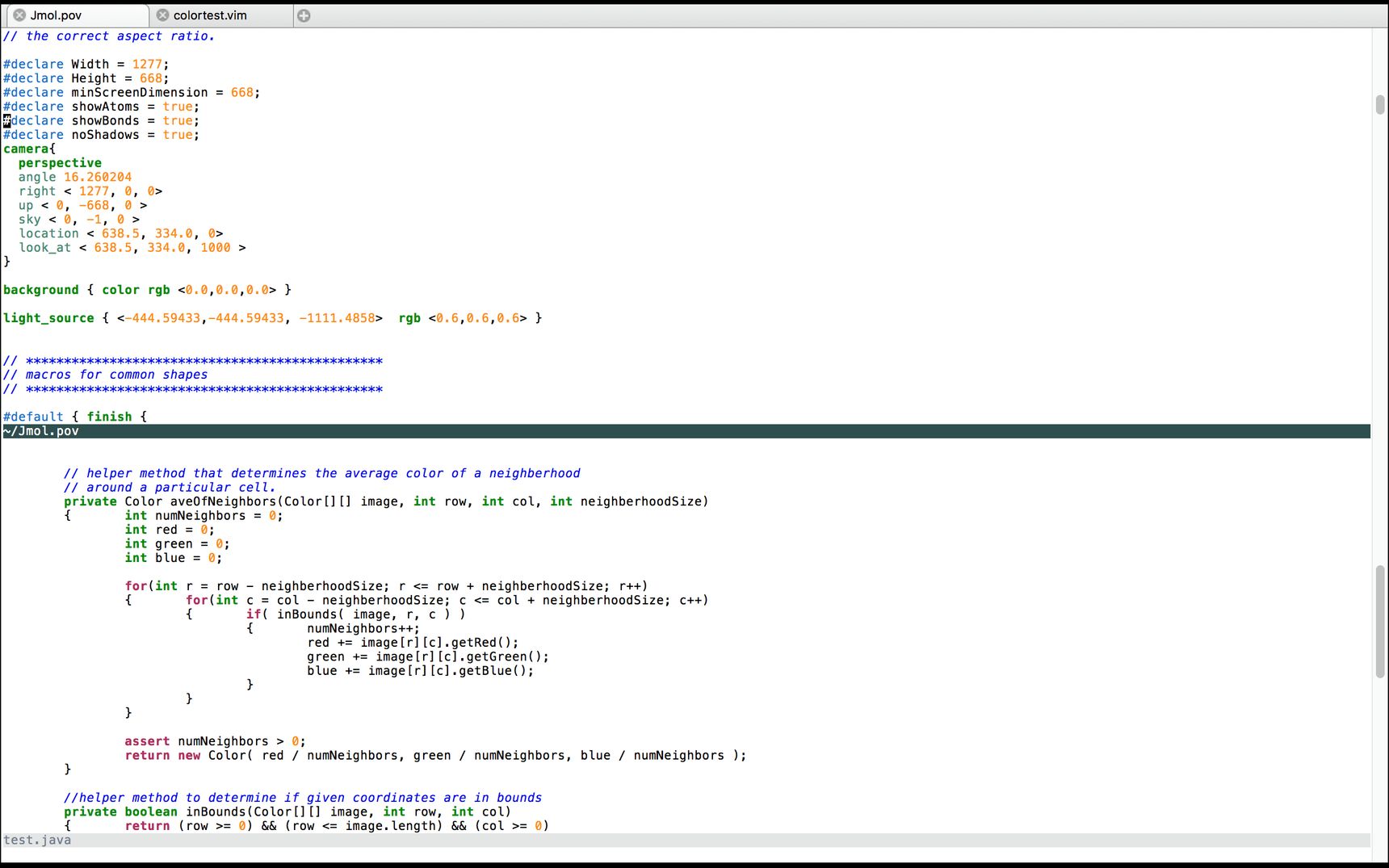The height and width of the screenshot is (868, 1389).
Task: Click the 'if( inBounds( image, r, c ) )' line
Action: pyautogui.click(x=356, y=614)
